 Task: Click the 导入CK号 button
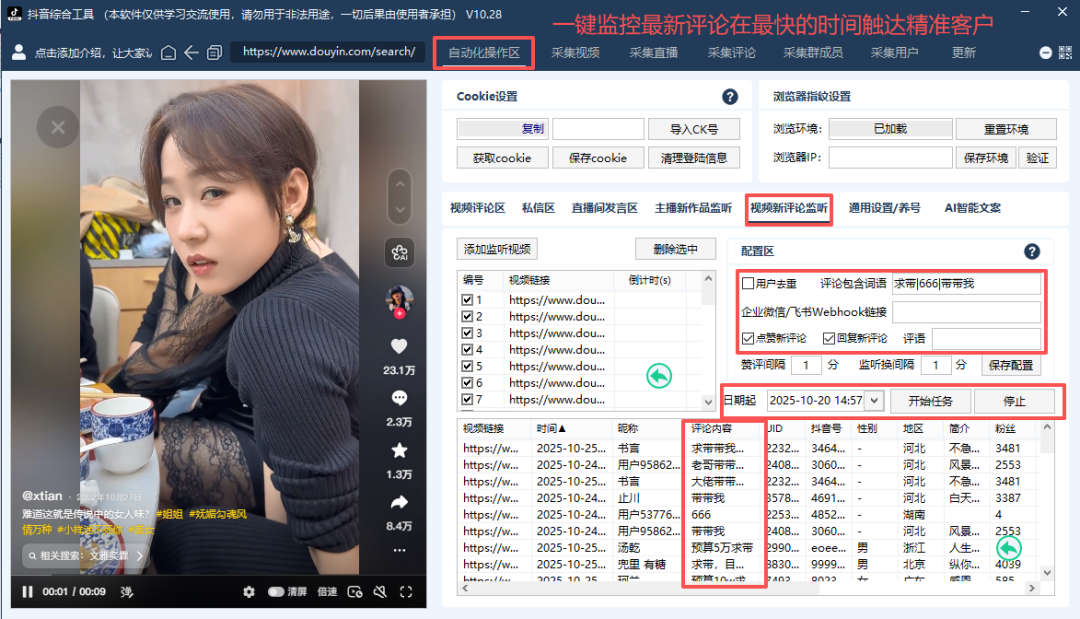pos(694,129)
